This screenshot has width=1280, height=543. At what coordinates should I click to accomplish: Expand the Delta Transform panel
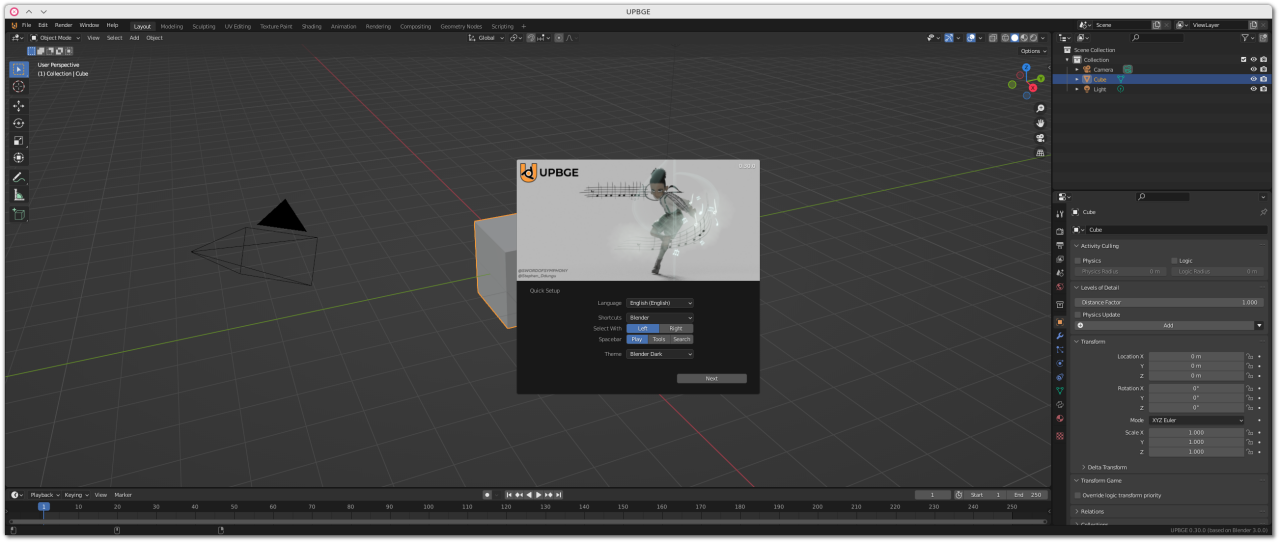pos(1104,467)
